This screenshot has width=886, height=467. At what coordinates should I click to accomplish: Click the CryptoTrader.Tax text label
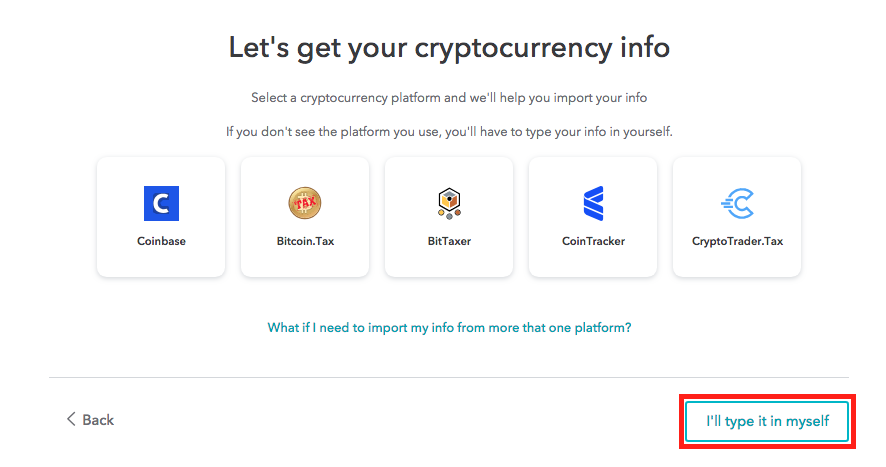pos(737,241)
